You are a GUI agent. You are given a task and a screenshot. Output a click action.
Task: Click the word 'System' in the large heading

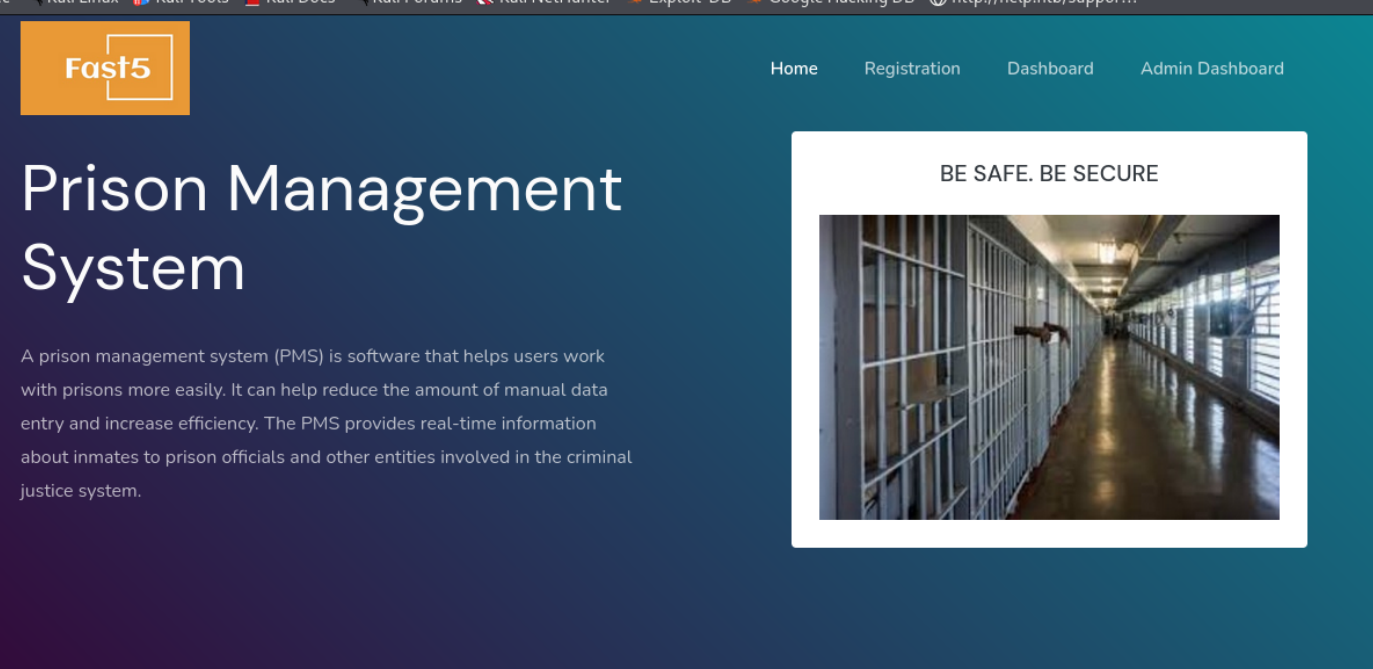tap(133, 268)
